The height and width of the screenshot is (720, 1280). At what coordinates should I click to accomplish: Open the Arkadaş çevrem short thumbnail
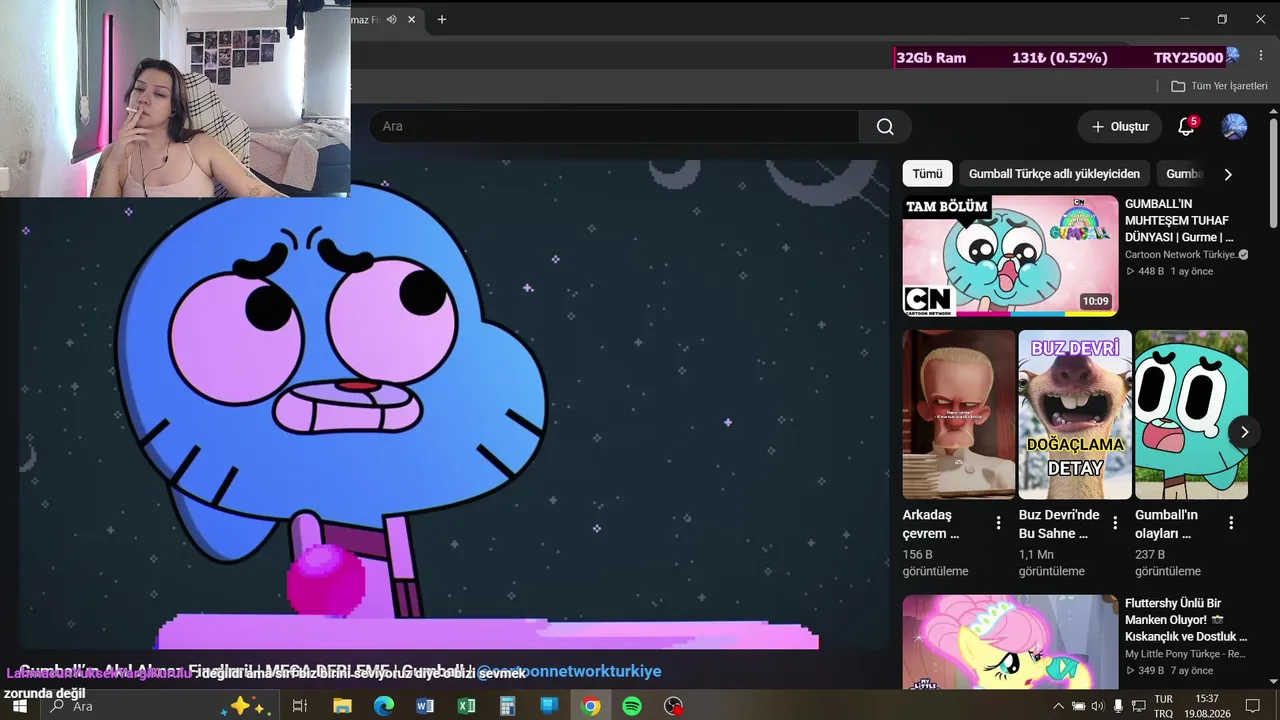click(x=959, y=414)
